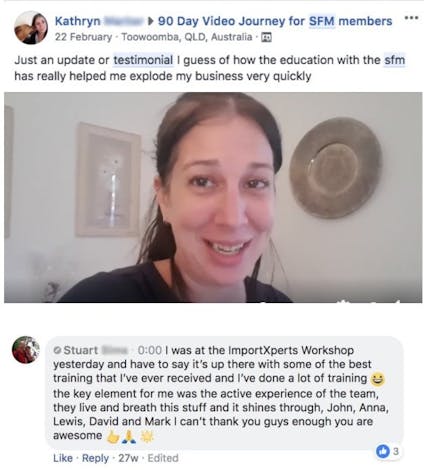Open Stuart's profile picture
Screen dimensions: 424x470
point(26,350)
